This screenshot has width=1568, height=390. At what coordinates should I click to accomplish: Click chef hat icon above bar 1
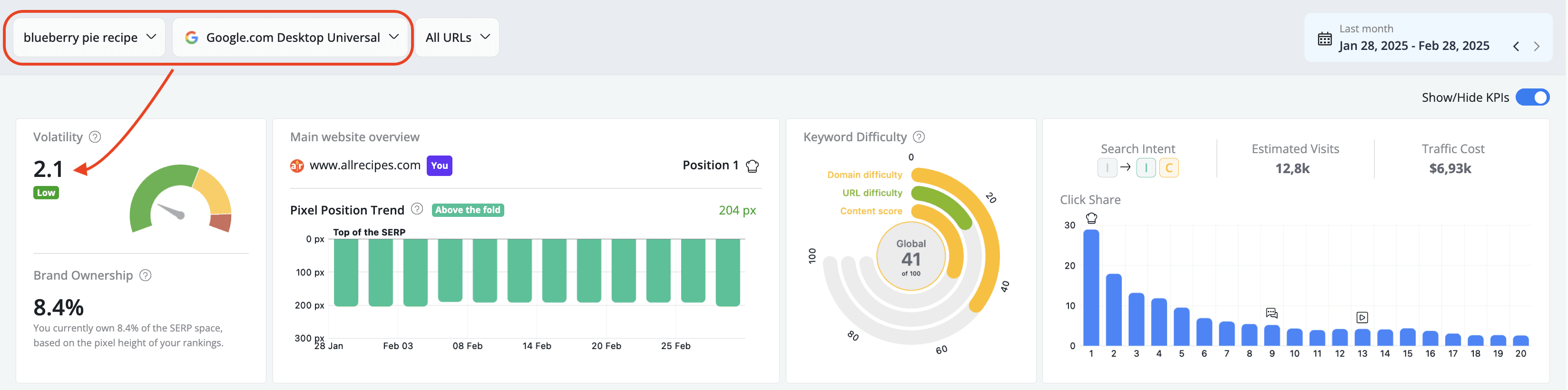pos(1091,218)
